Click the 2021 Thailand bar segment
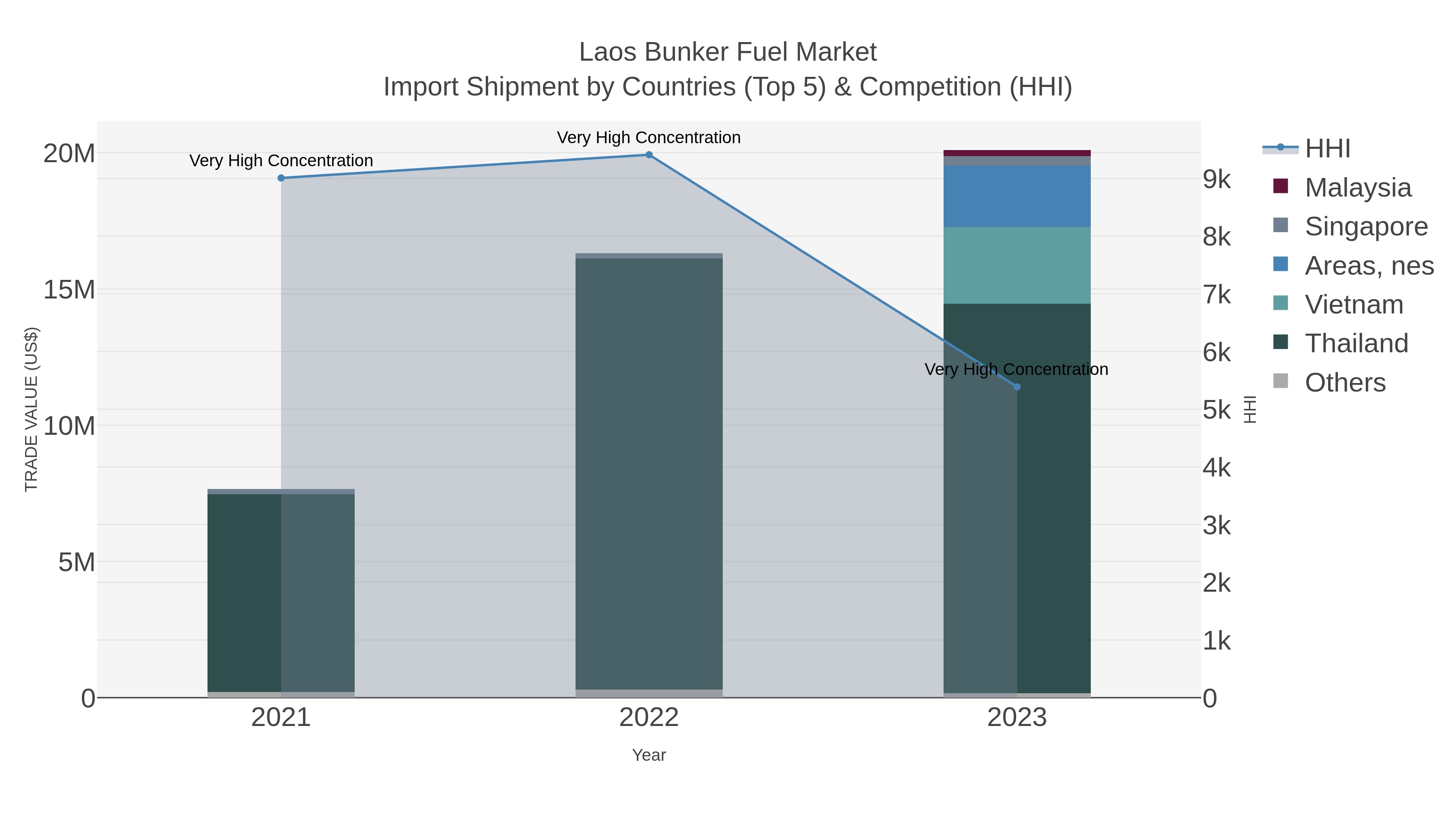1456x819 pixels. pos(281,593)
